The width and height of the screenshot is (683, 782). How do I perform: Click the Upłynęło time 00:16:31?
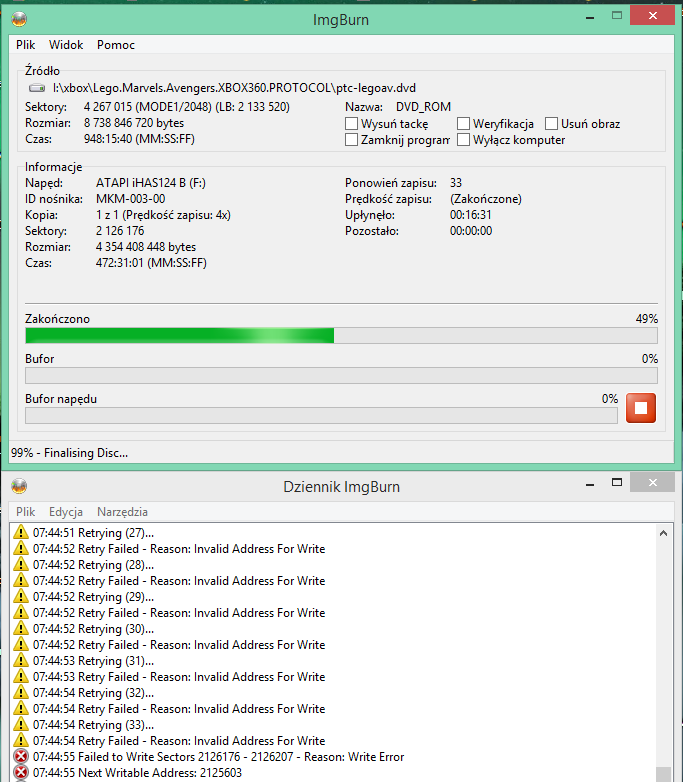[470, 215]
